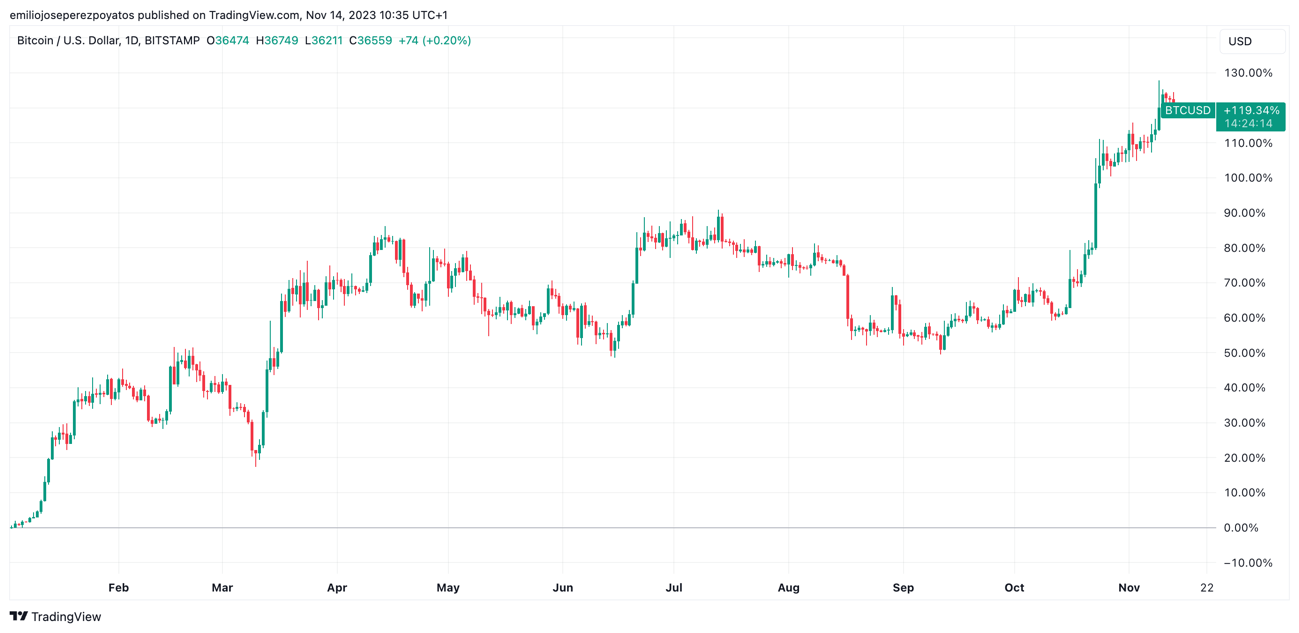Click the 0.00% label on price scale
Viewport: 1299px width, 633px height.
click(x=1241, y=528)
